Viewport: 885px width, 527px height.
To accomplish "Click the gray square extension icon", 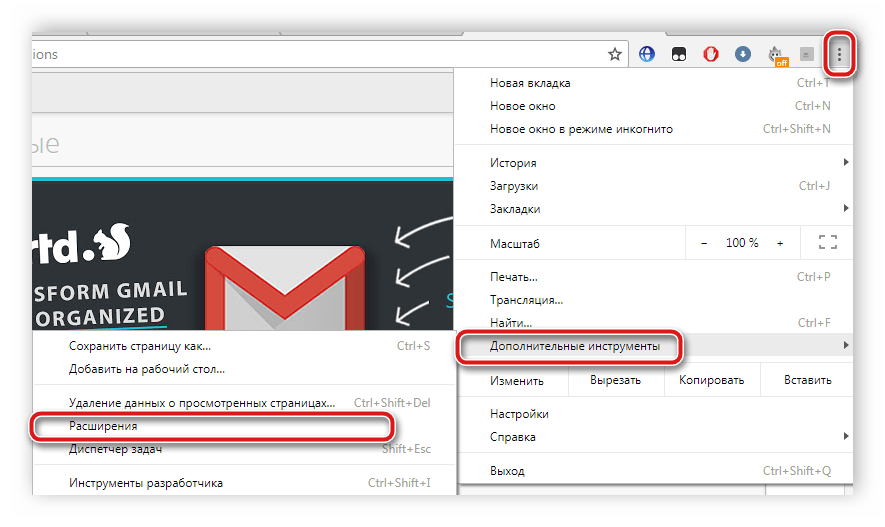I will [x=807, y=55].
